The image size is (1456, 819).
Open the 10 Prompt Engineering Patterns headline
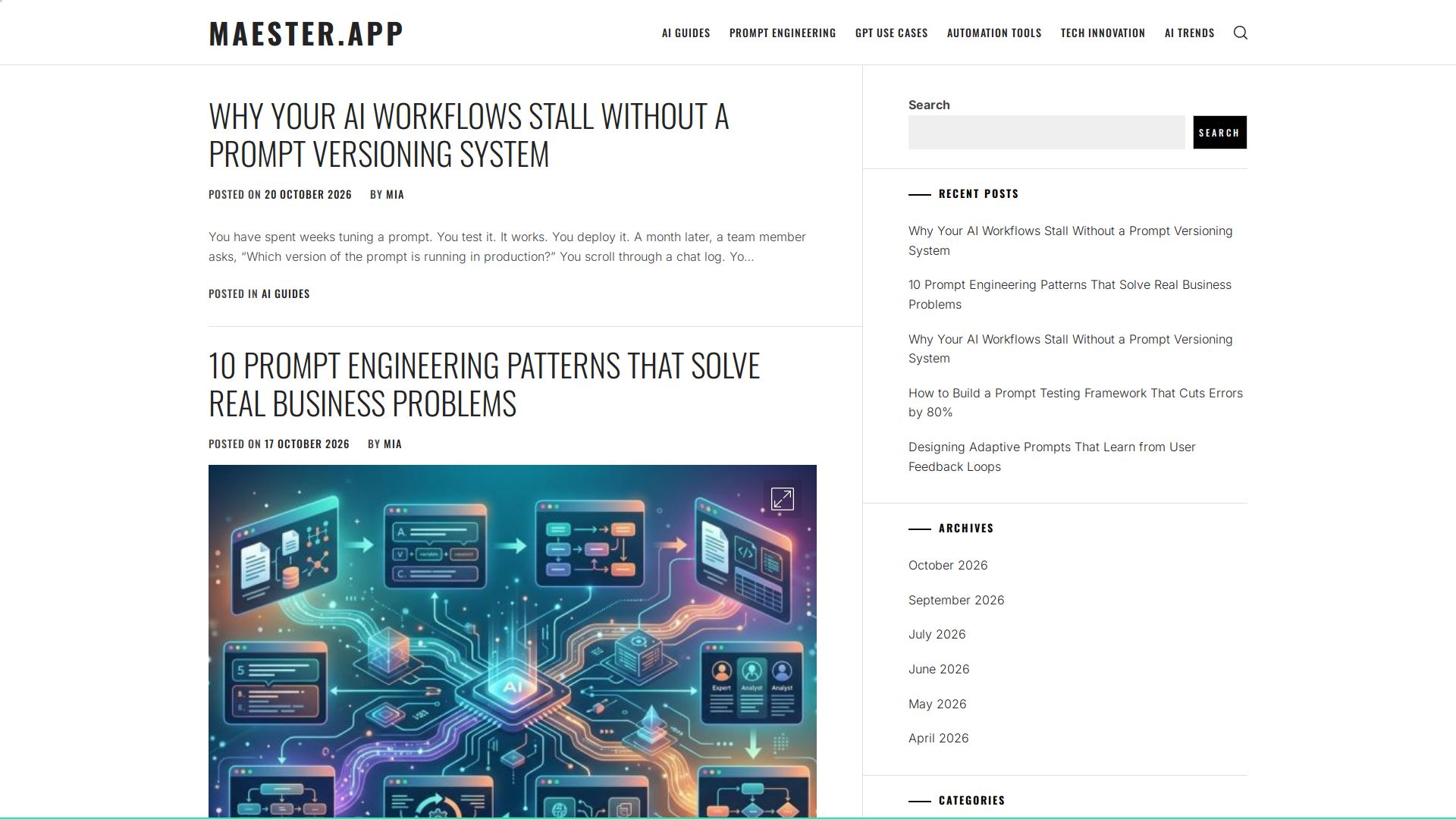click(484, 384)
